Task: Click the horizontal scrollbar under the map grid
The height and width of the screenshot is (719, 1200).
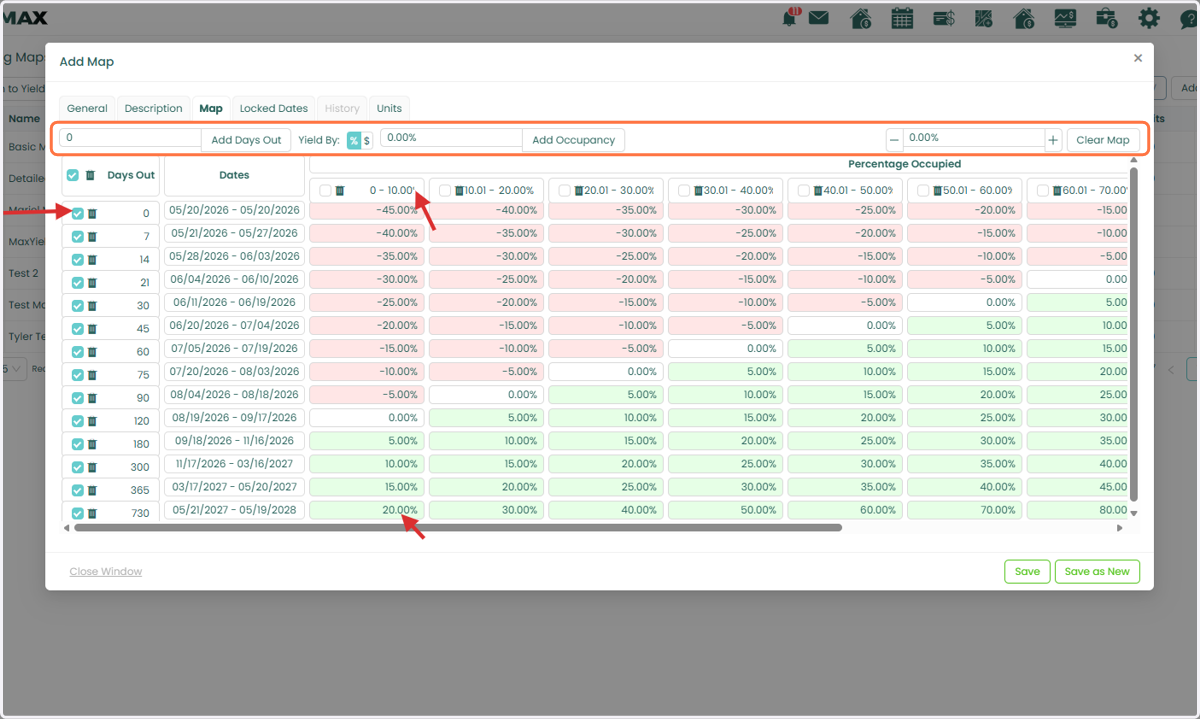Action: coord(457,527)
